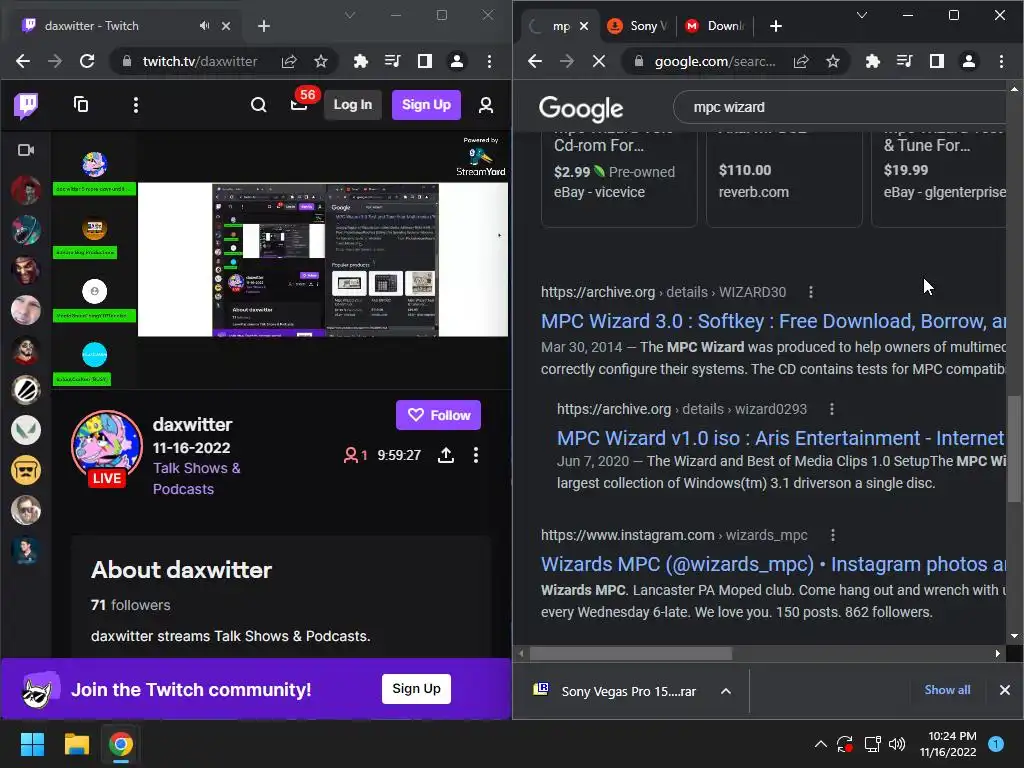Mute the daxwitter Twitch tab audio
The width and height of the screenshot is (1024, 768).
coord(204,25)
